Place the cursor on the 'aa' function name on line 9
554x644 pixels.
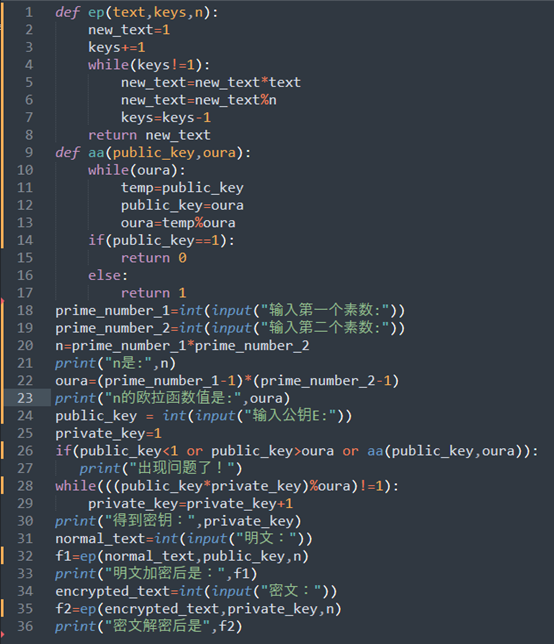click(96, 153)
